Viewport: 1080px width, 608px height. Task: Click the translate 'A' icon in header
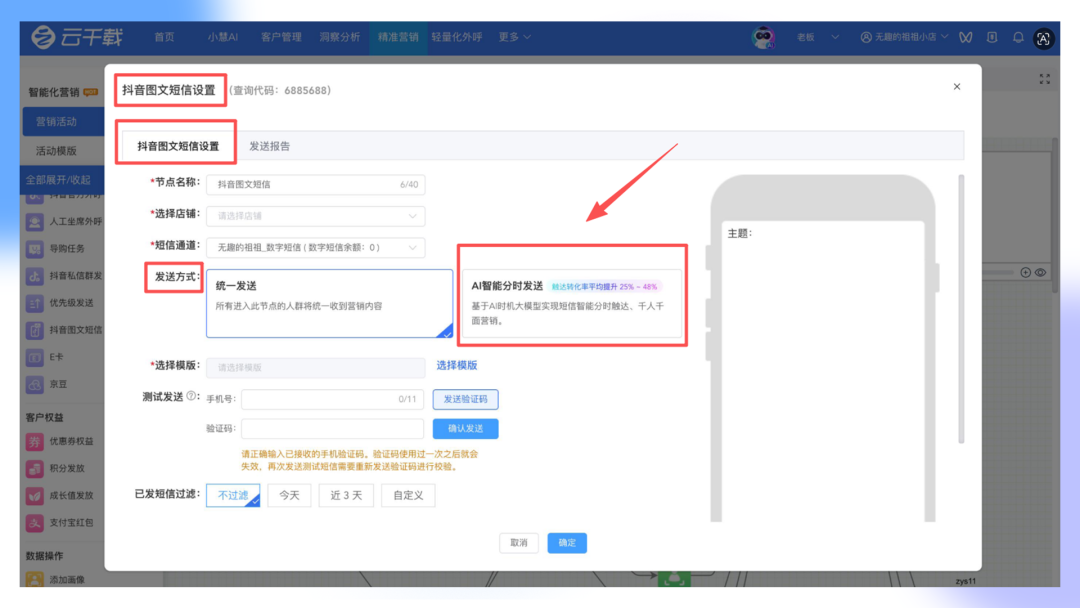click(x=1043, y=38)
